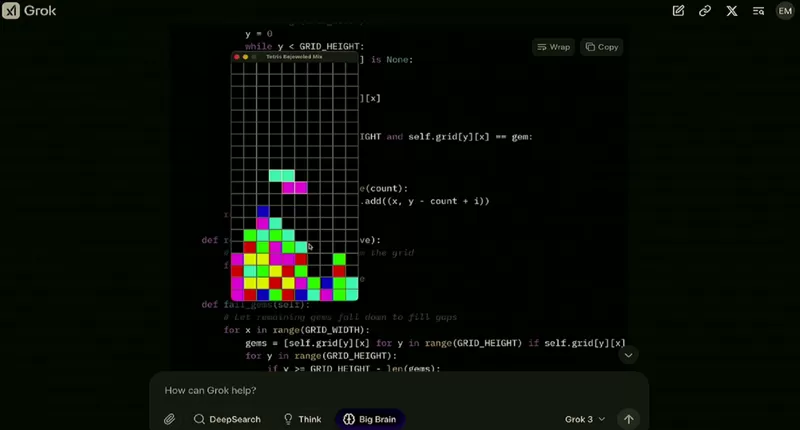800x430 pixels.
Task: Click the '.add((x, y - count + i))' text
Action: tap(426, 201)
